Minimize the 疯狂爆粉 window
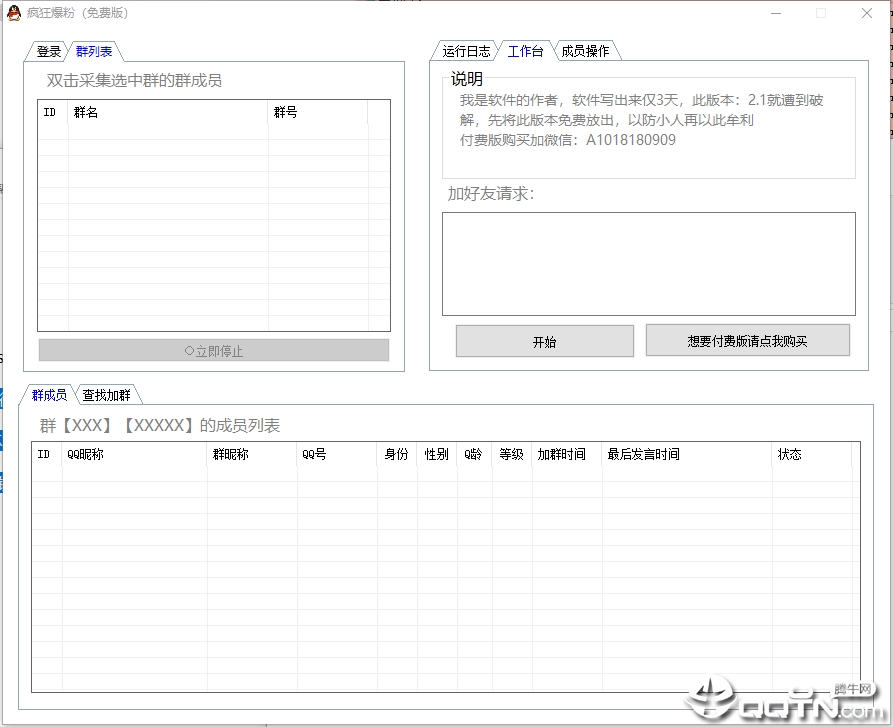 pos(776,13)
